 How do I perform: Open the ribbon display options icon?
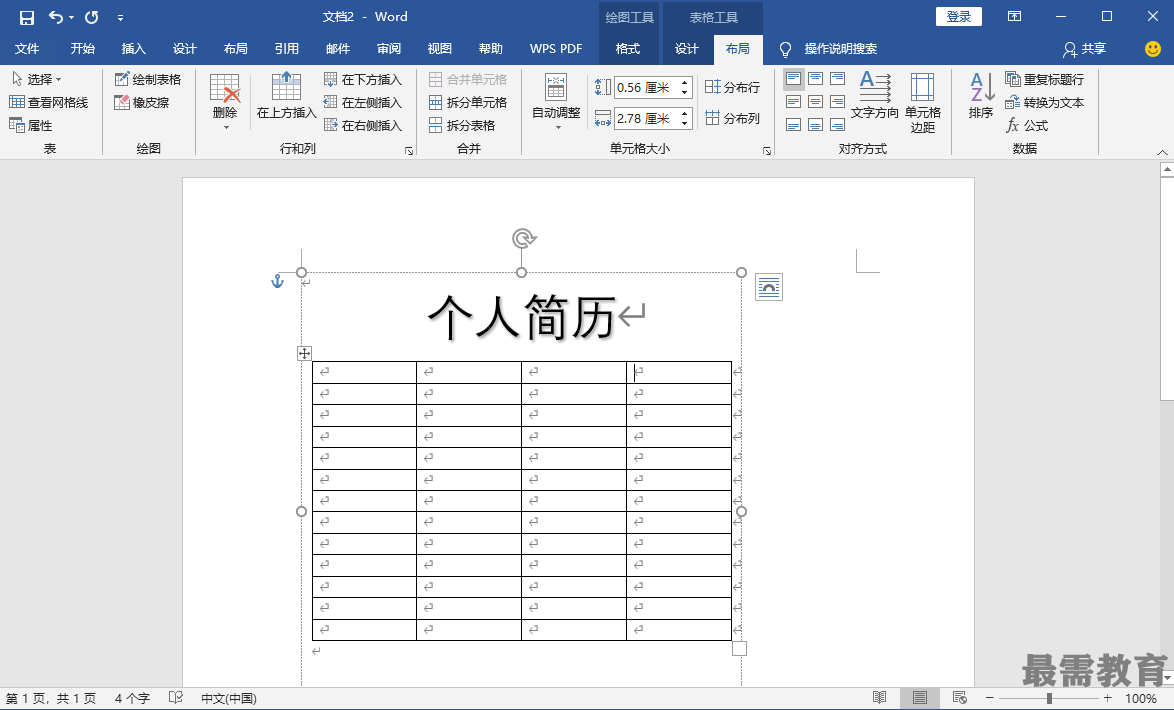coord(1015,16)
